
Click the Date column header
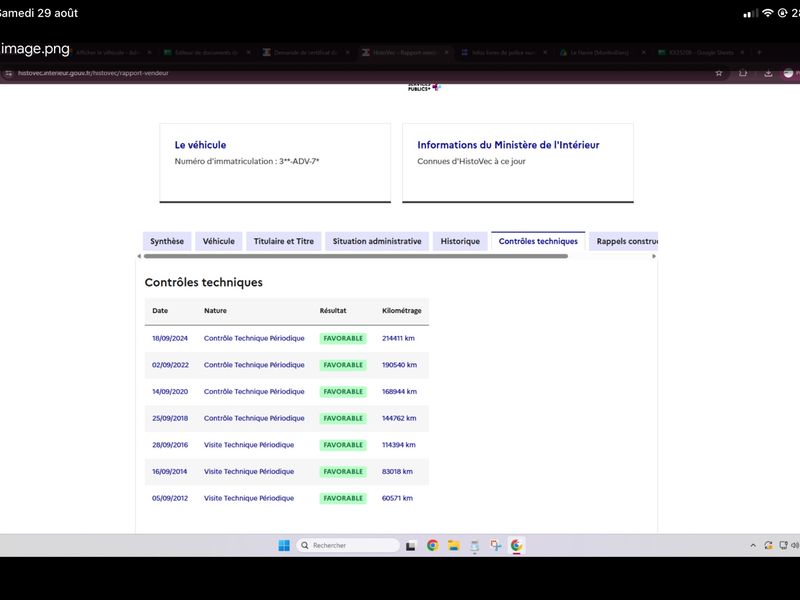point(160,311)
